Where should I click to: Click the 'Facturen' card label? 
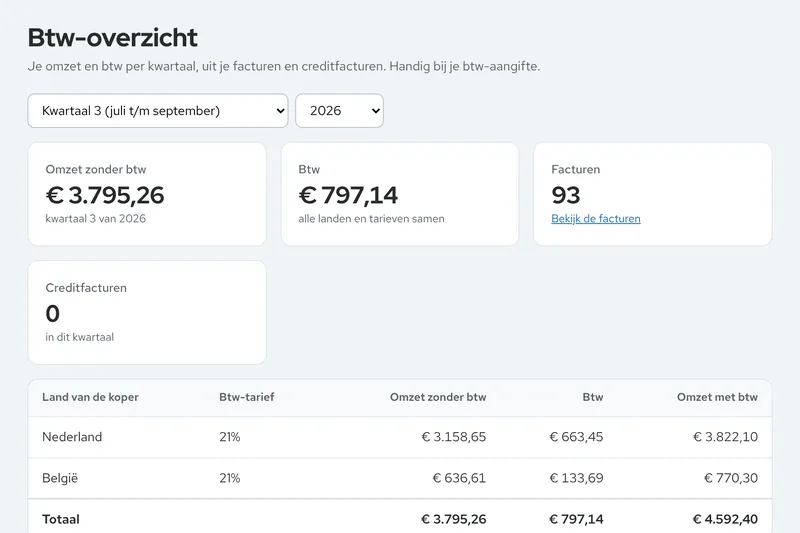tap(576, 169)
